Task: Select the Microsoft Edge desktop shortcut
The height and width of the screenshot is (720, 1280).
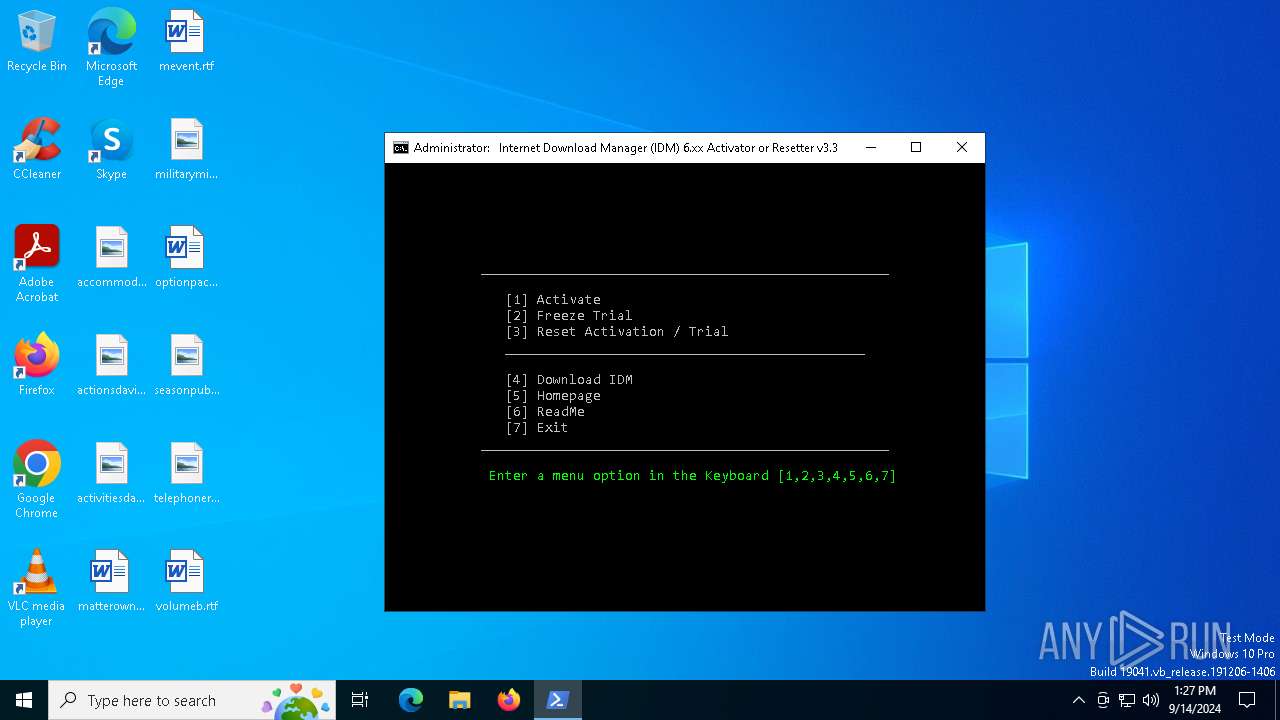Action: 111,48
